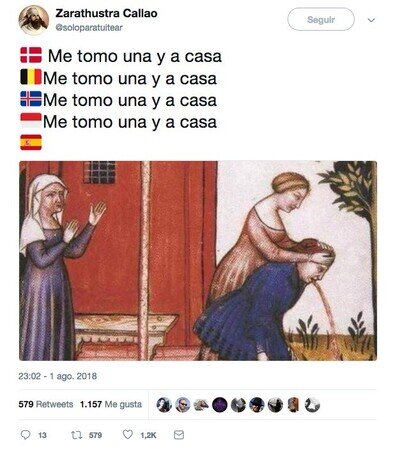Expand tweet options chevron next to Seguir
The height and width of the screenshot is (454, 400).
pos(371,20)
